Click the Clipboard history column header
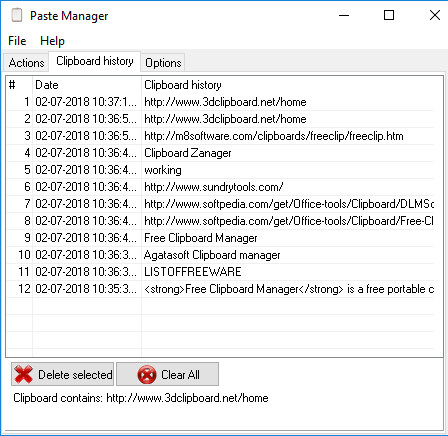This screenshot has width=448, height=436. point(288,85)
